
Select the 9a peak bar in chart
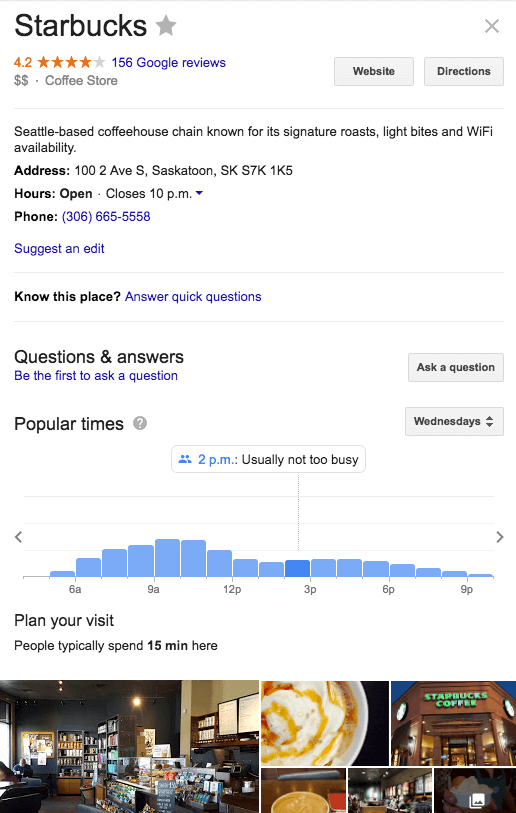click(168, 558)
